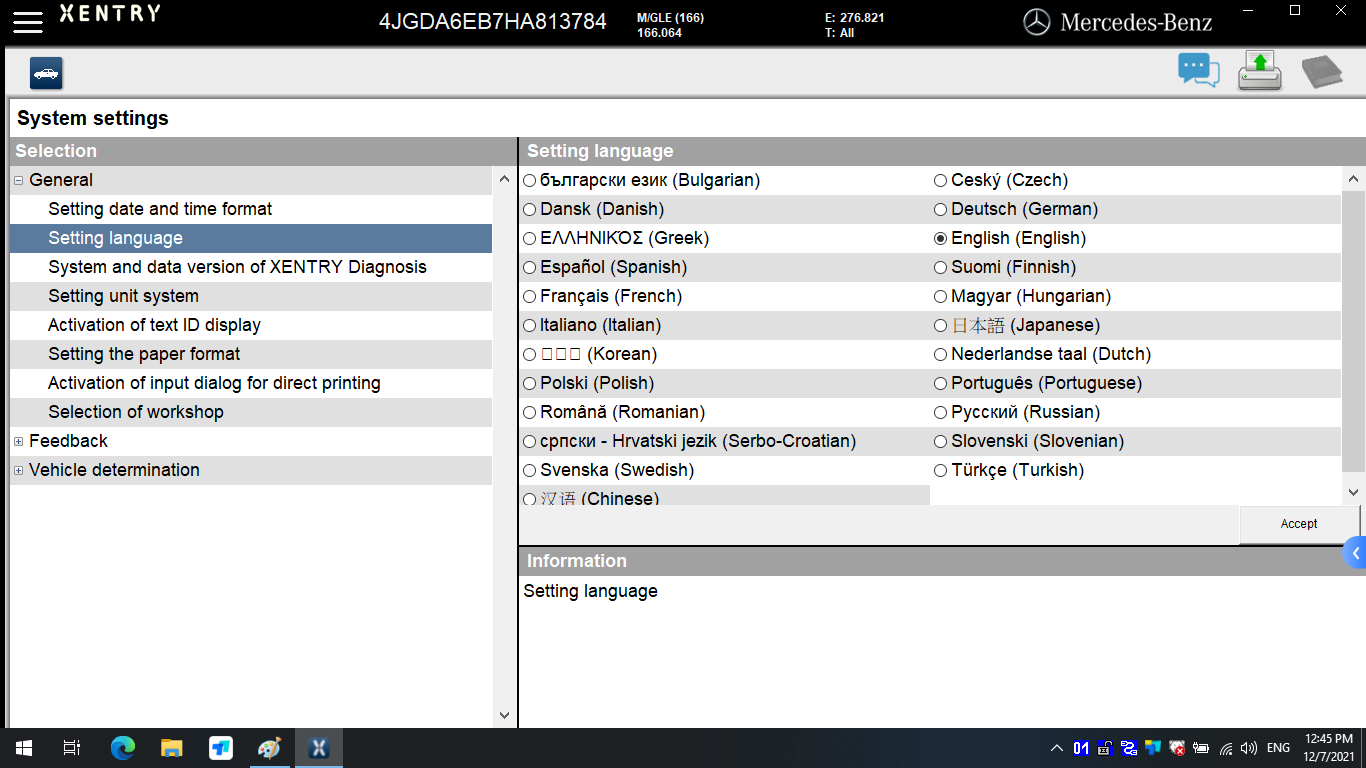This screenshot has height=768, width=1366.
Task: Select the Serbo-Croatian language option
Action: point(530,442)
